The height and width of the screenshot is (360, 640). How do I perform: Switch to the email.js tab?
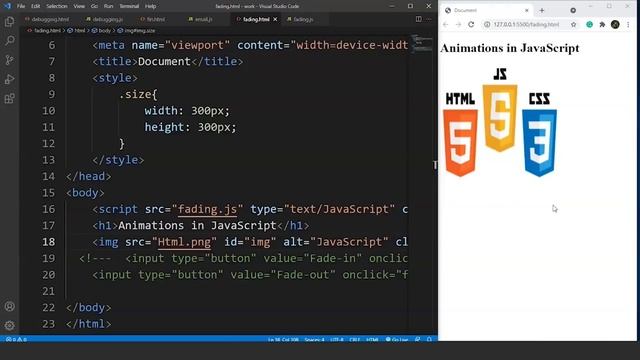coord(203,19)
